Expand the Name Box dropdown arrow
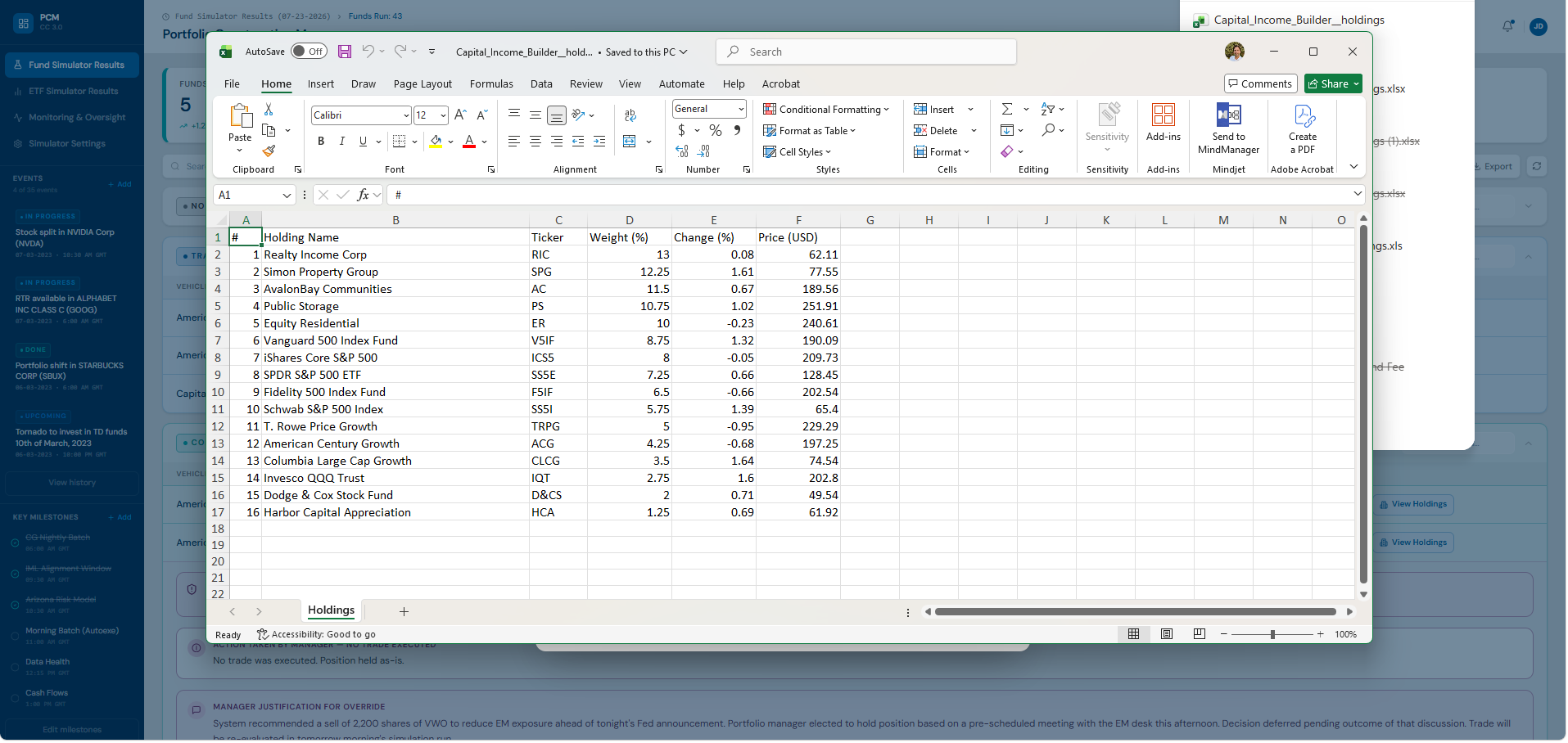Viewport: 1568px width, 743px height. pyautogui.click(x=287, y=195)
